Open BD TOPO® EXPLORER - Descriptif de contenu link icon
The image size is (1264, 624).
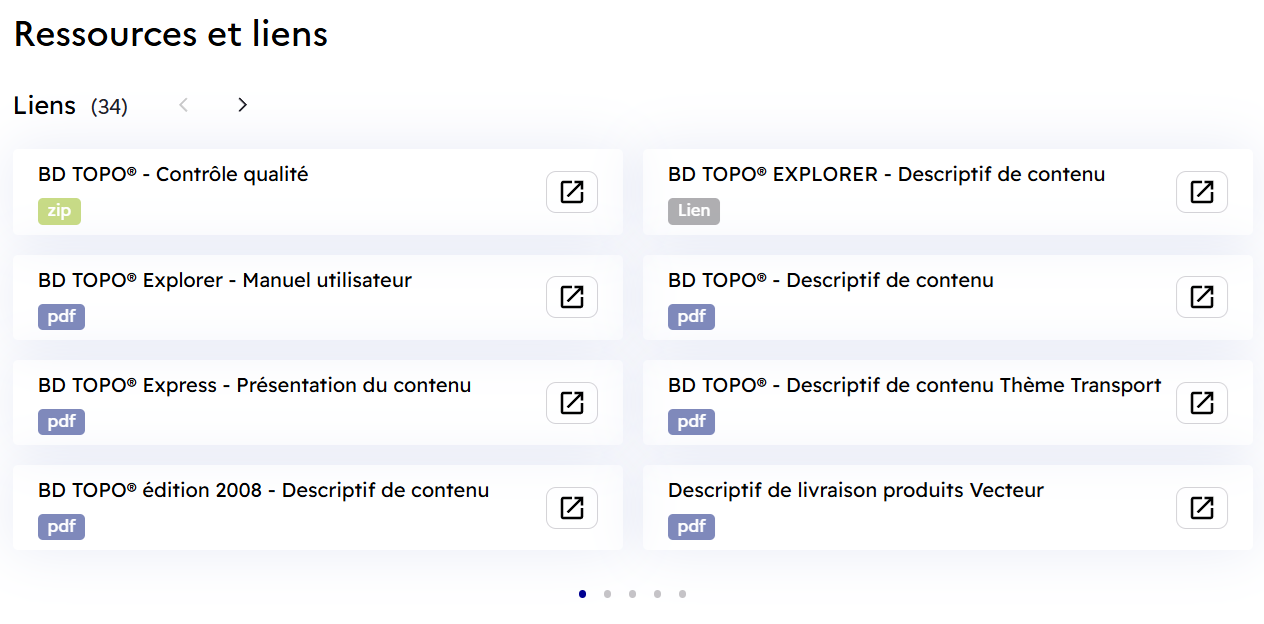pyautogui.click(x=1201, y=192)
